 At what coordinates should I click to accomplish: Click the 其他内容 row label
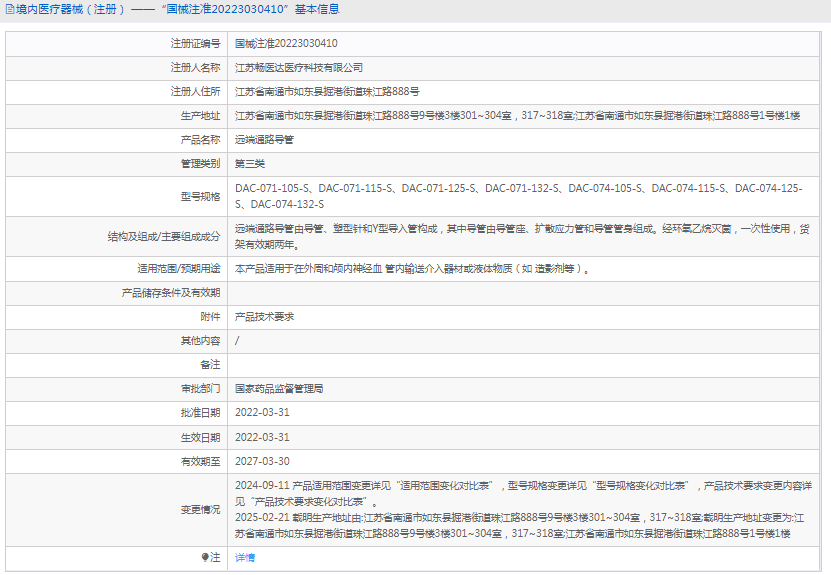click(200, 341)
